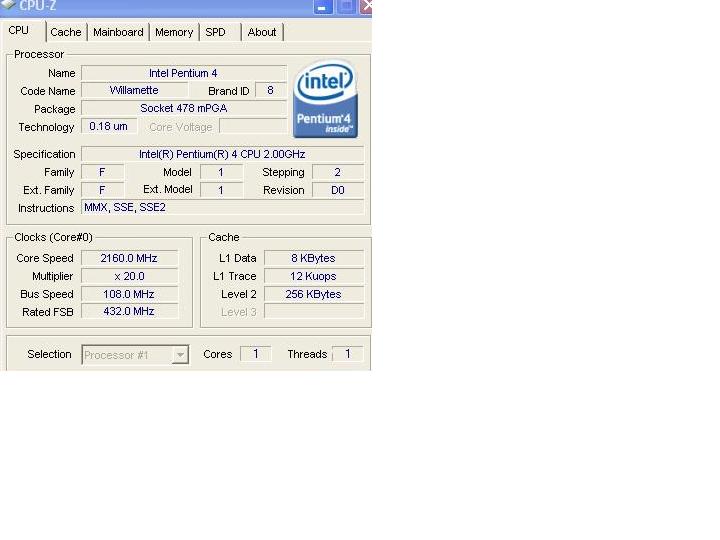Click the Cache group label
Image resolution: width=720 pixels, height=540 pixels.
click(x=224, y=237)
